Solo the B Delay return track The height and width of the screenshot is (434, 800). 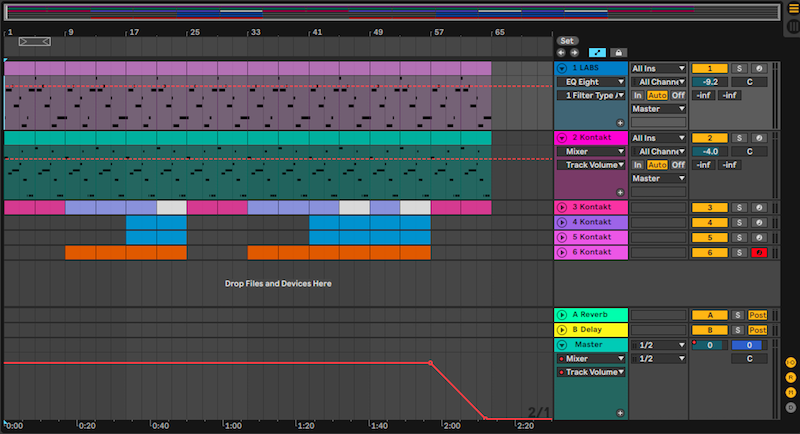coord(738,330)
